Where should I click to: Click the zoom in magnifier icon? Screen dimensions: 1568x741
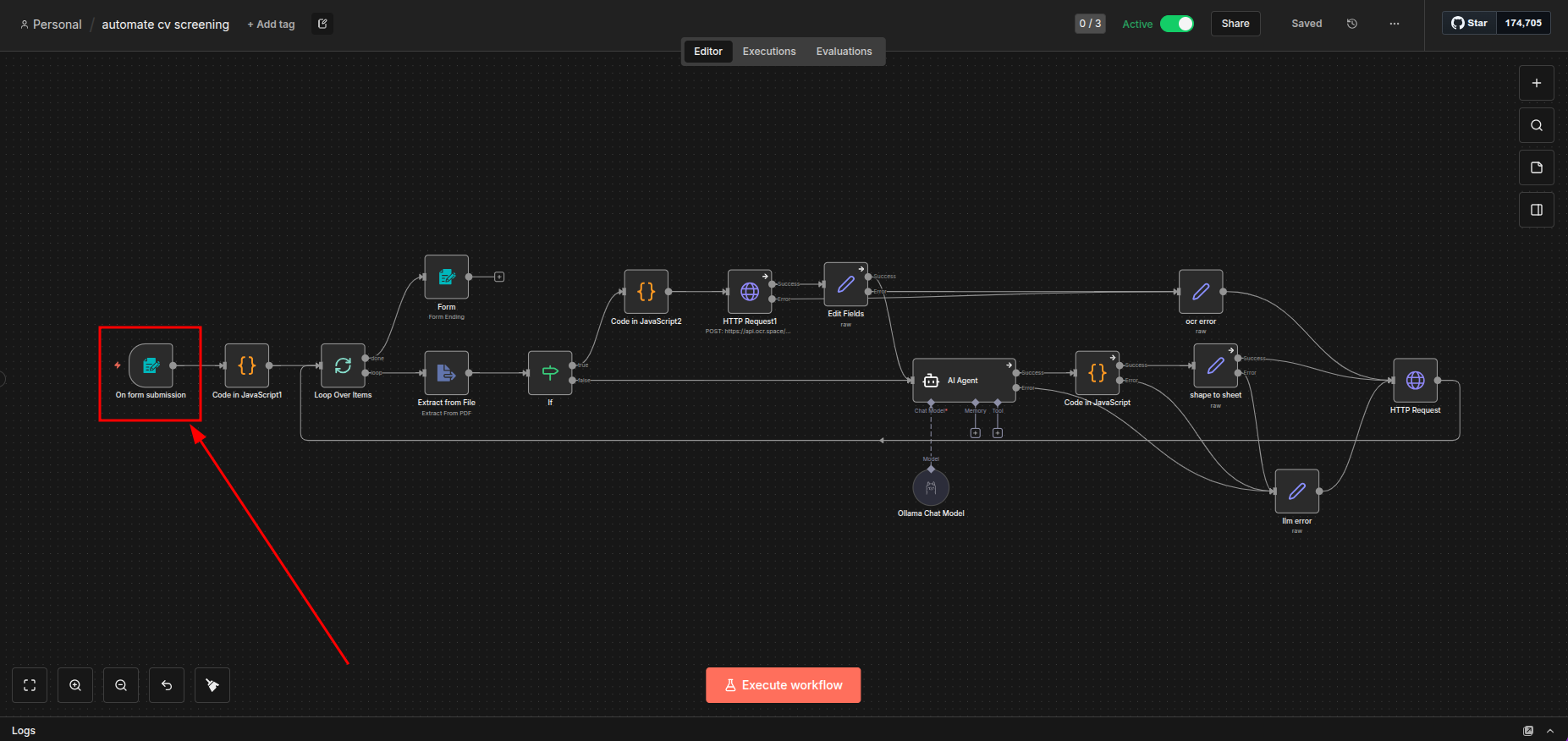(x=75, y=685)
